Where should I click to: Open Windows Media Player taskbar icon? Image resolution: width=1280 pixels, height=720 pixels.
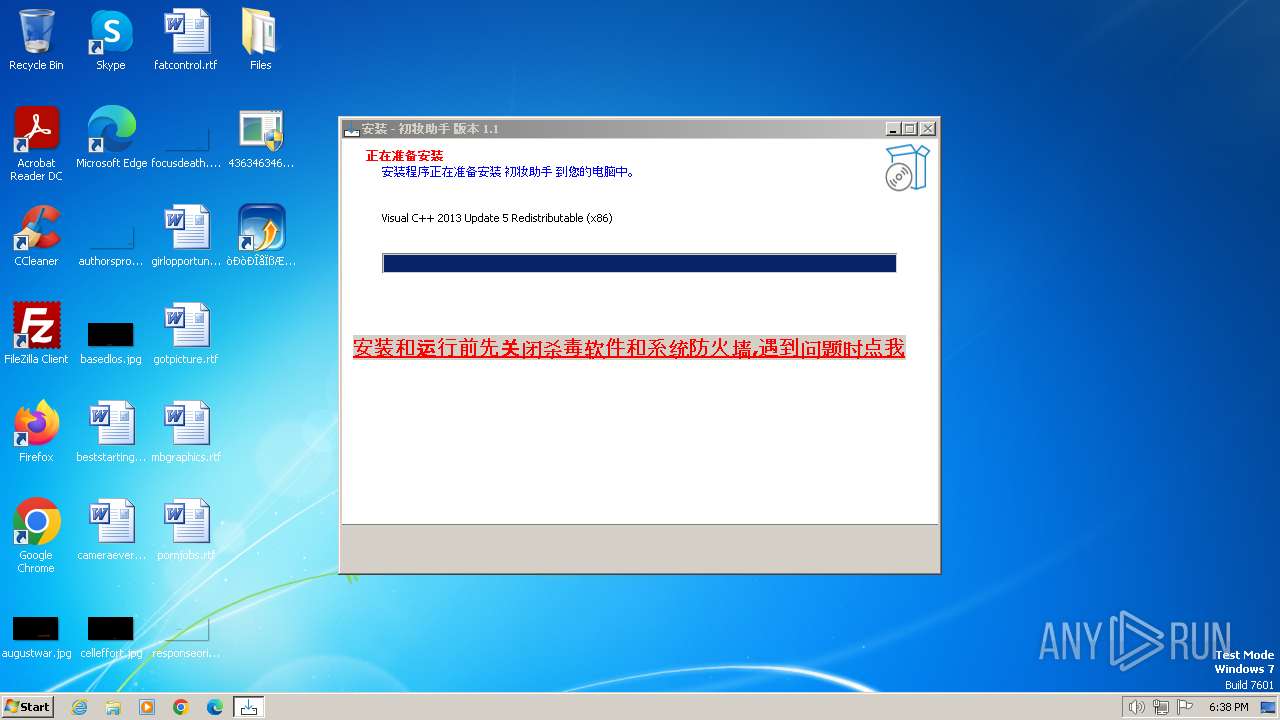[147, 707]
